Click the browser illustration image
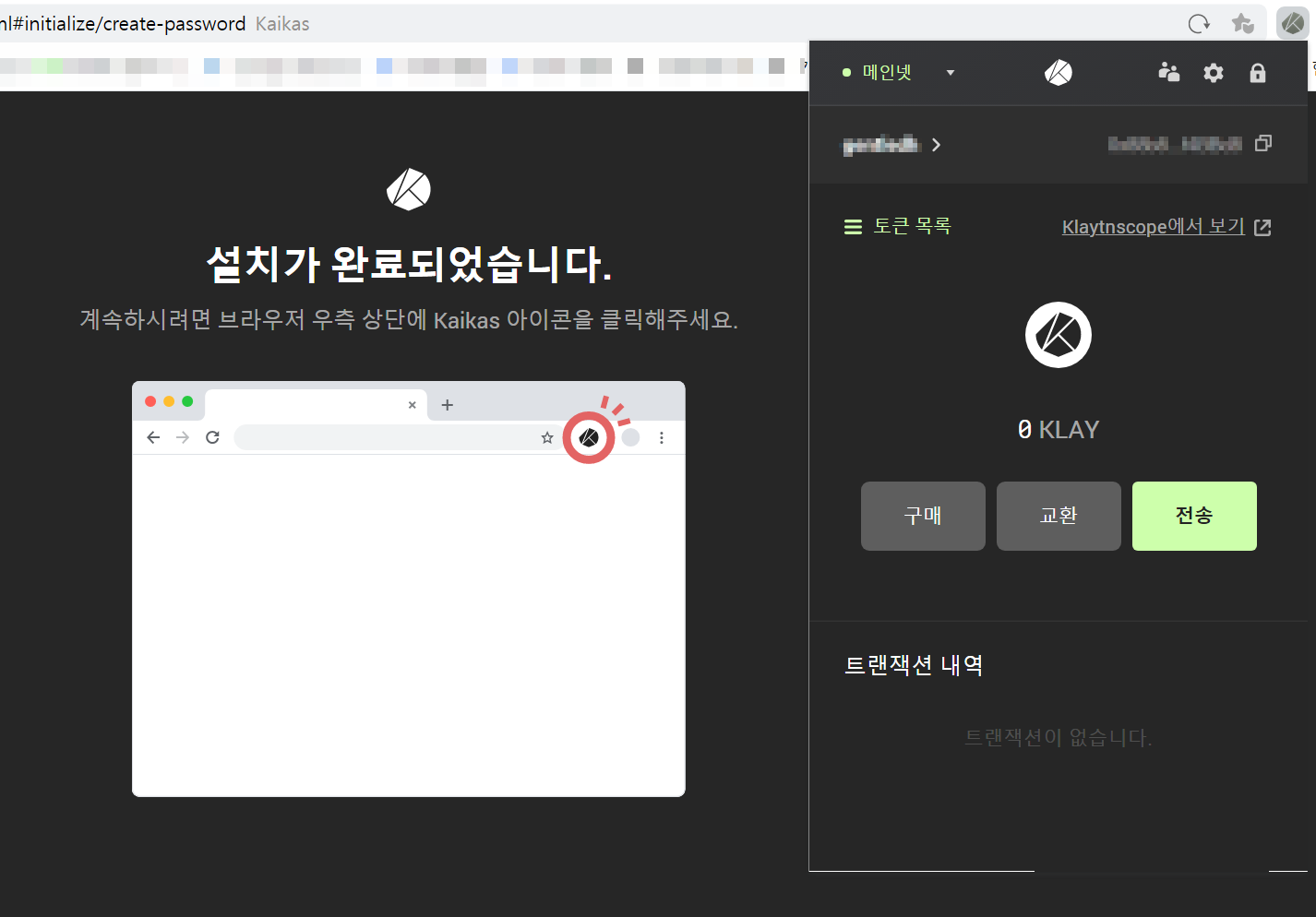This screenshot has width=1316, height=917. 409,589
